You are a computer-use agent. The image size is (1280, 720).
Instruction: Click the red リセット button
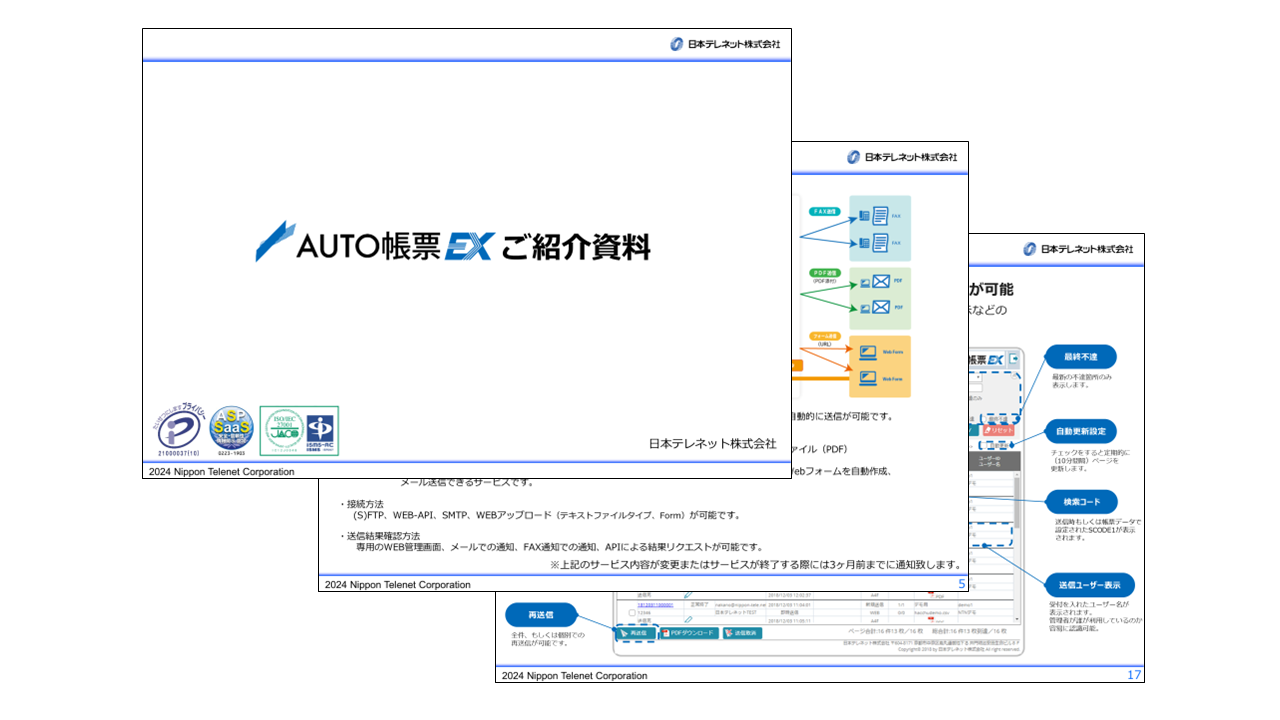pos(999,428)
